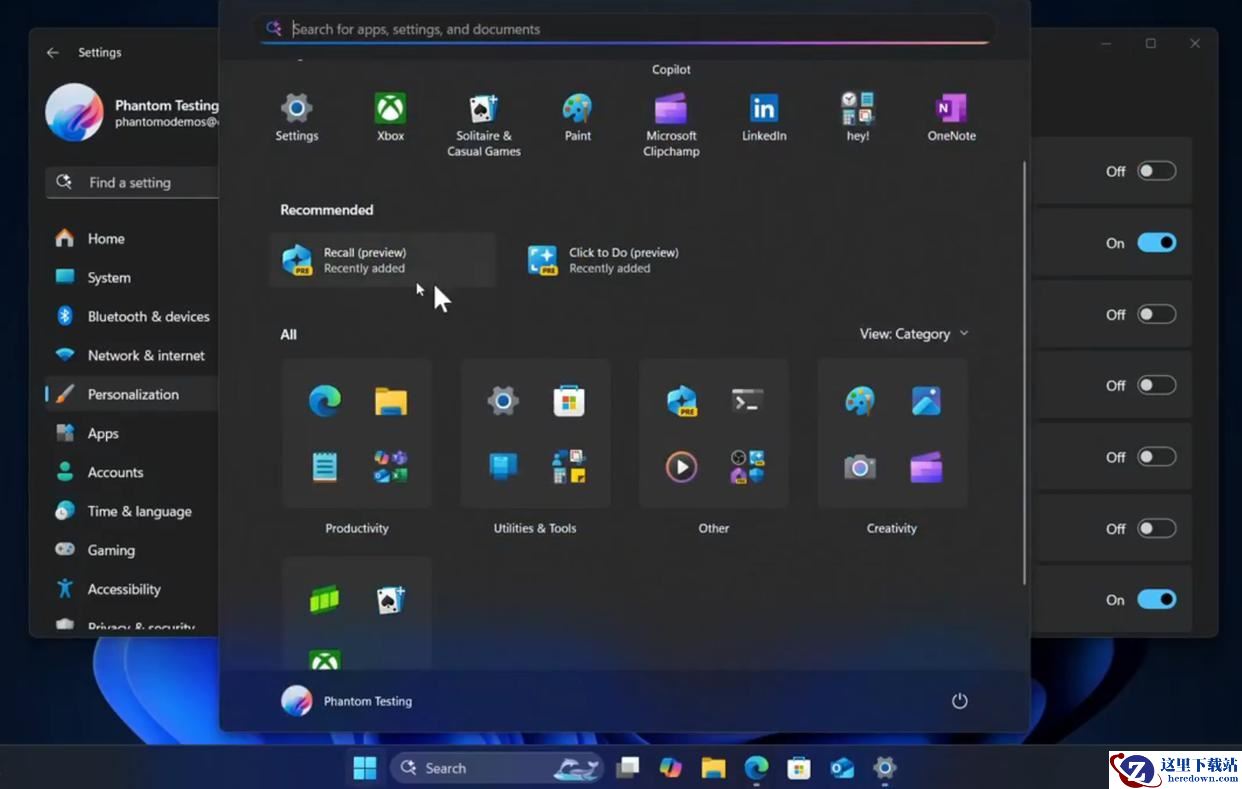Open the hey! pinned folder
Image resolution: width=1242 pixels, height=789 pixels.
click(858, 117)
